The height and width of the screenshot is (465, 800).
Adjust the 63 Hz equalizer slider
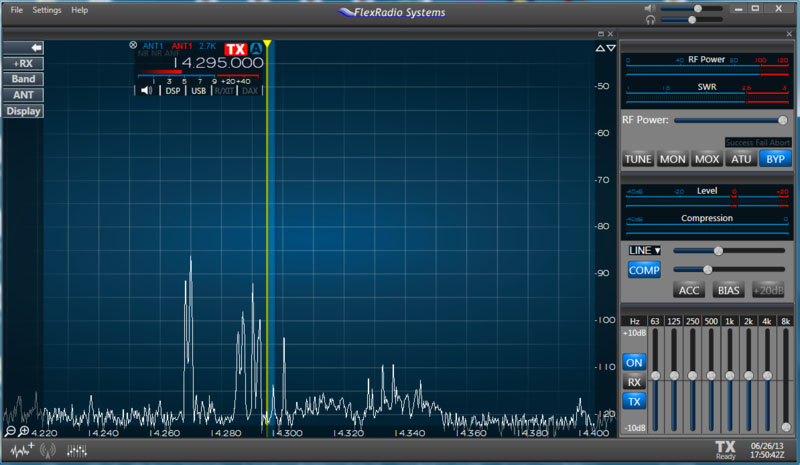[x=656, y=376]
